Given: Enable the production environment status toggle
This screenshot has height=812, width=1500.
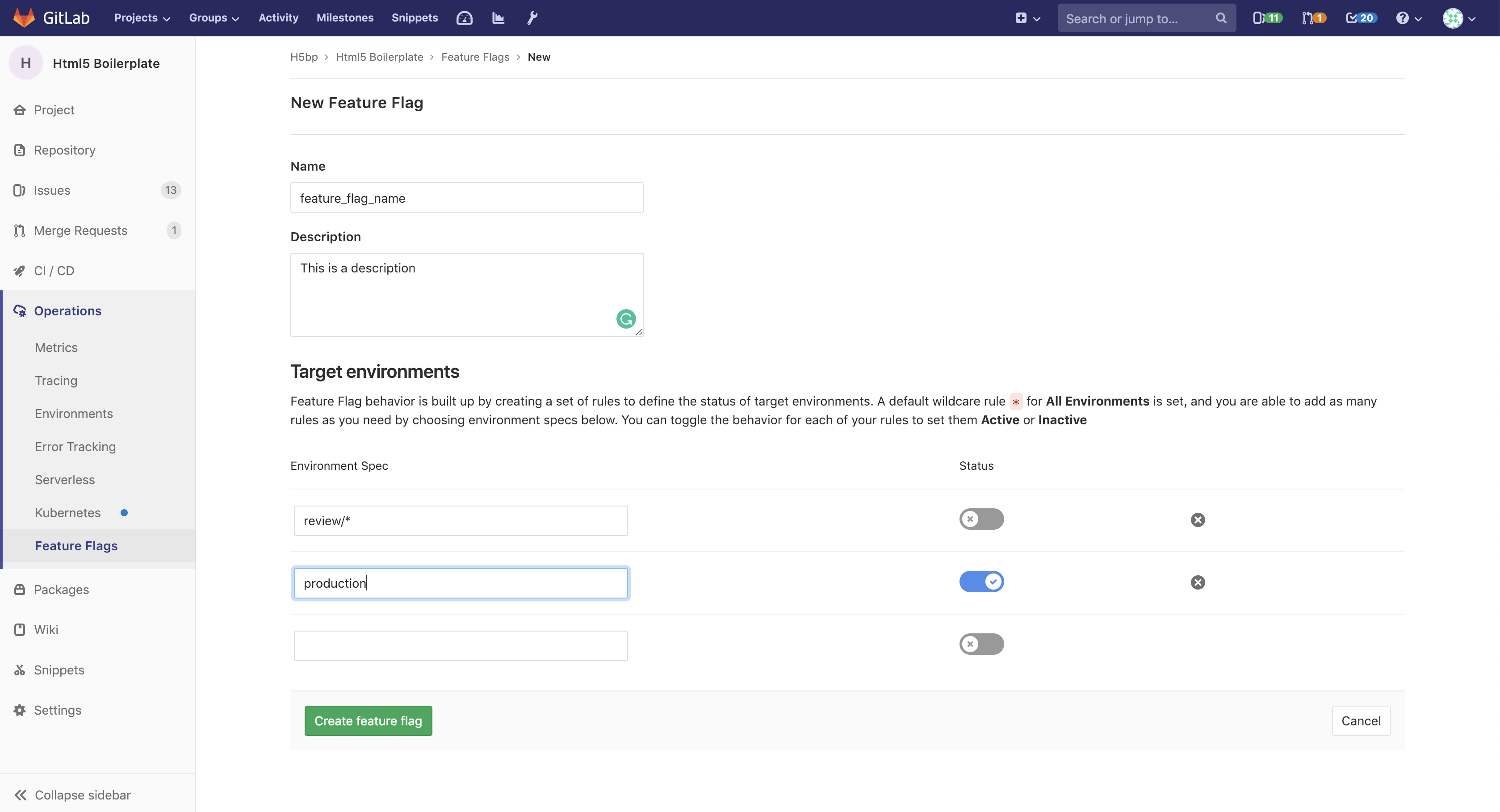Looking at the screenshot, I should [x=982, y=581].
